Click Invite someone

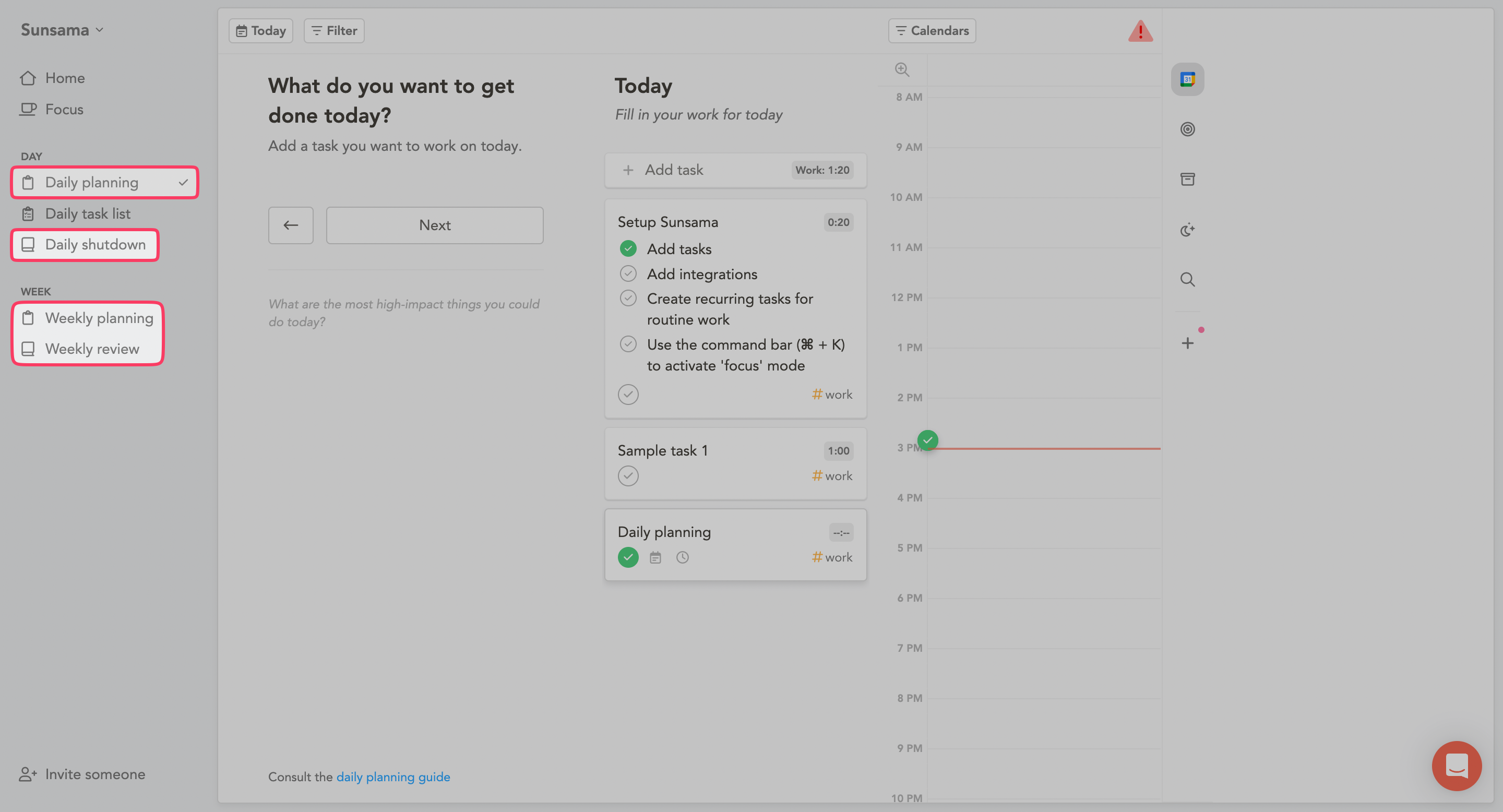tap(82, 774)
